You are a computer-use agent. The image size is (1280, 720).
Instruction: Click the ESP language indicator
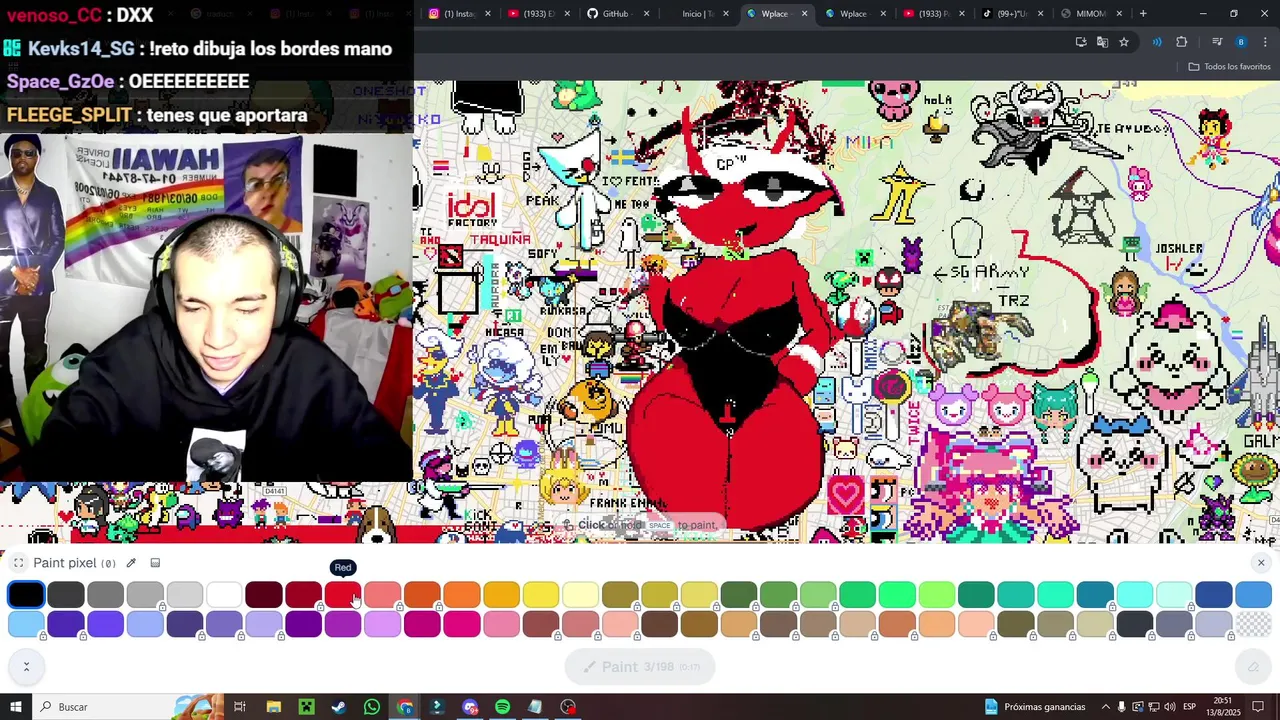[1190, 707]
